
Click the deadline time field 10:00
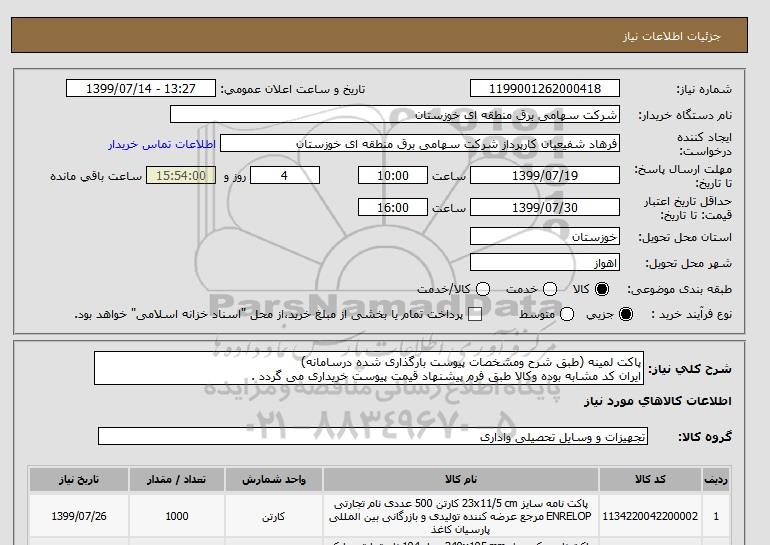[x=393, y=175]
